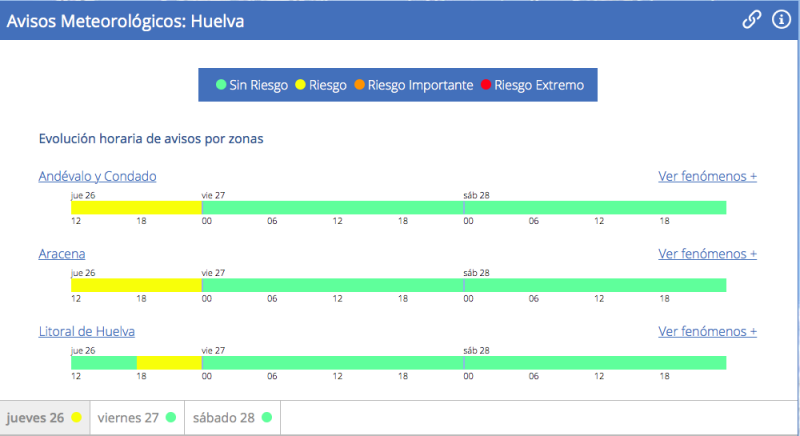
Task: Click the Riesgo Extremo legend label
Action: 539,85
